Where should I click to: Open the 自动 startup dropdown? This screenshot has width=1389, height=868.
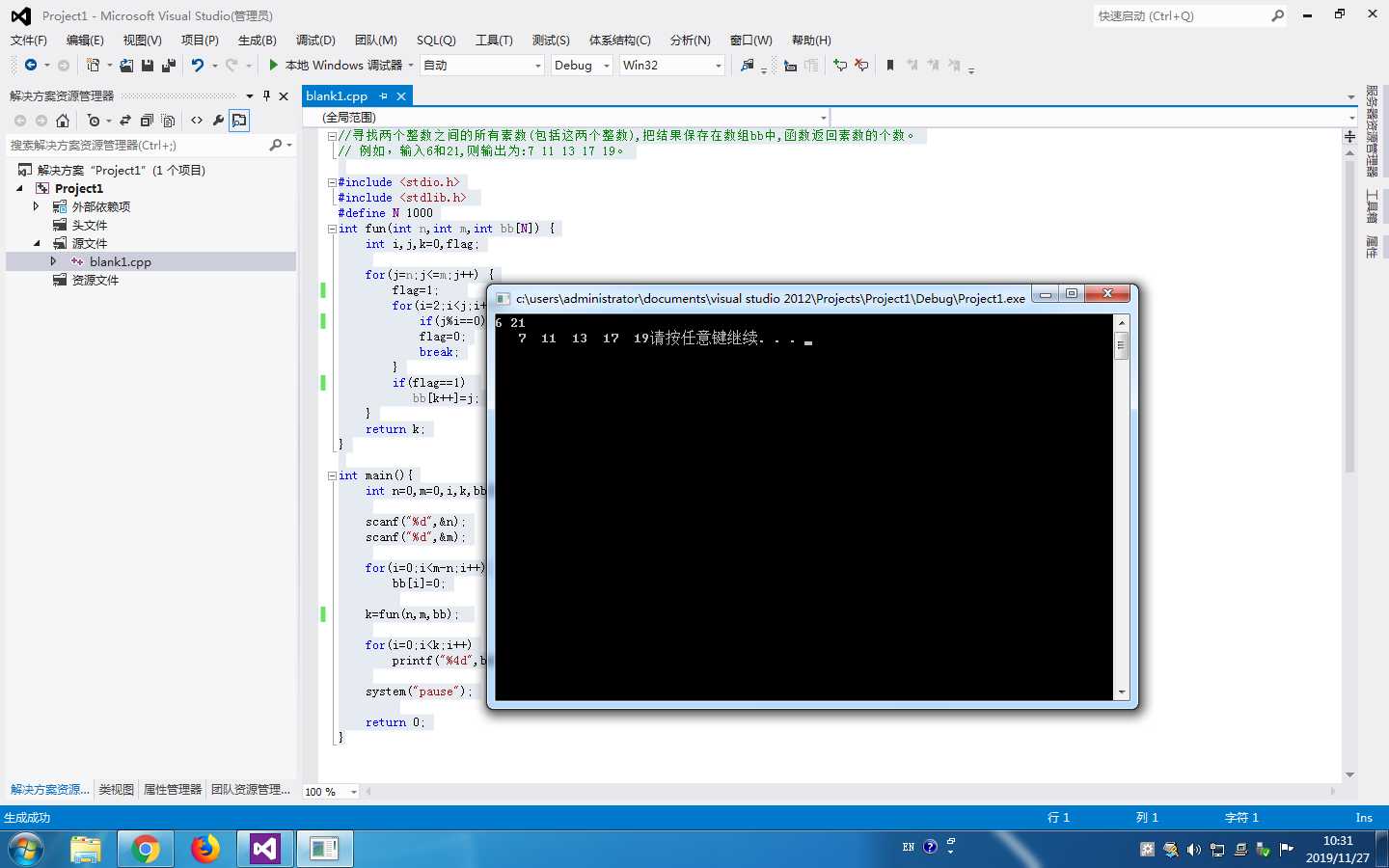pos(483,65)
